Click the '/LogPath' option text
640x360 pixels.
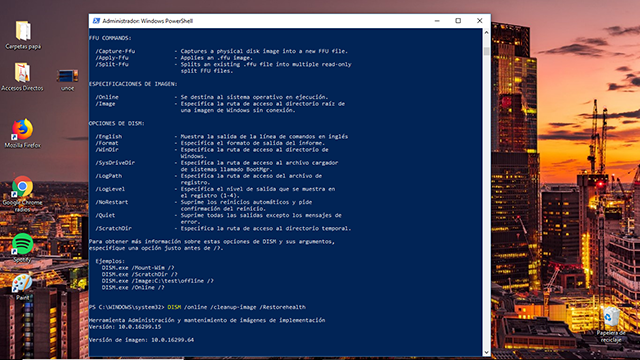(x=109, y=176)
